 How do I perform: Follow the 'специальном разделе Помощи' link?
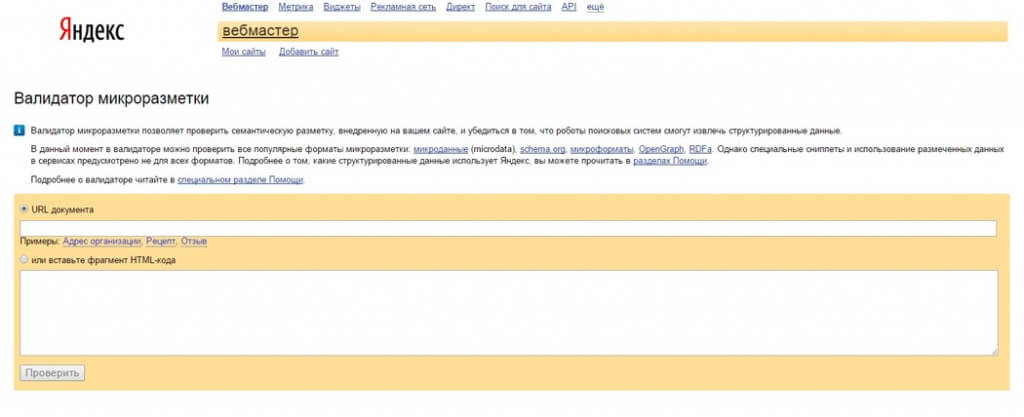click(x=240, y=180)
